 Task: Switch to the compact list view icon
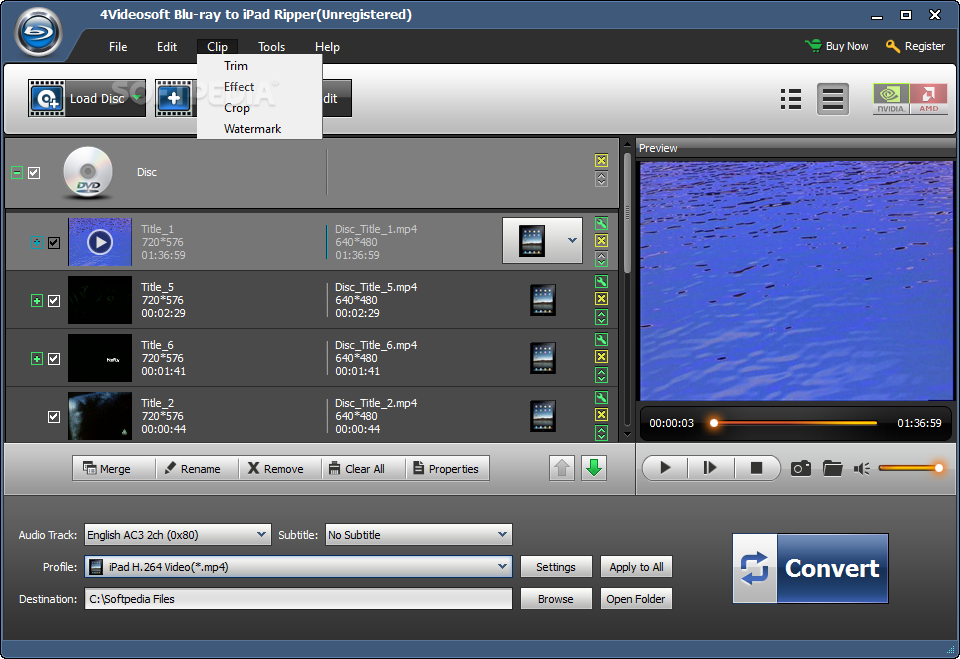pyautogui.click(x=833, y=99)
